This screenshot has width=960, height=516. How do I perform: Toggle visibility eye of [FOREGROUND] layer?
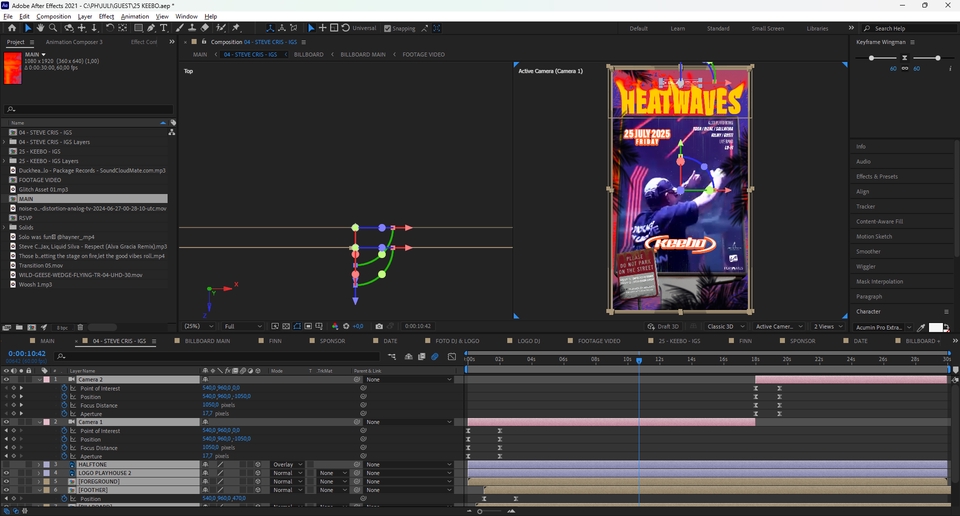point(6,482)
